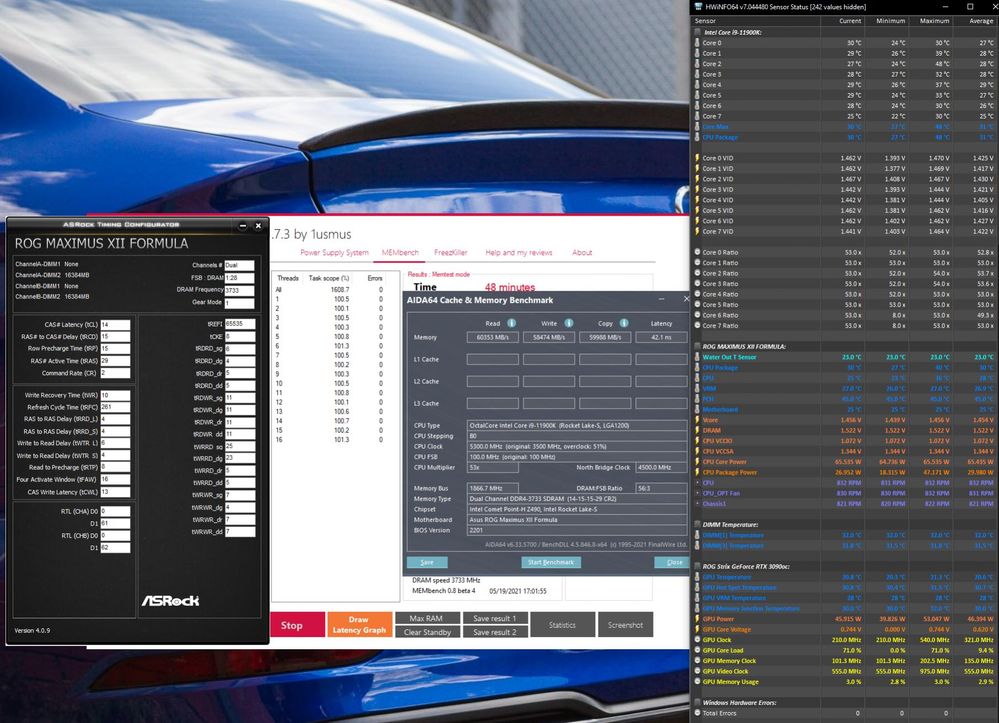This screenshot has height=723, width=999.
Task: Click the icon beside GPU Memory Usage row
Action: pyautogui.click(x=697, y=682)
